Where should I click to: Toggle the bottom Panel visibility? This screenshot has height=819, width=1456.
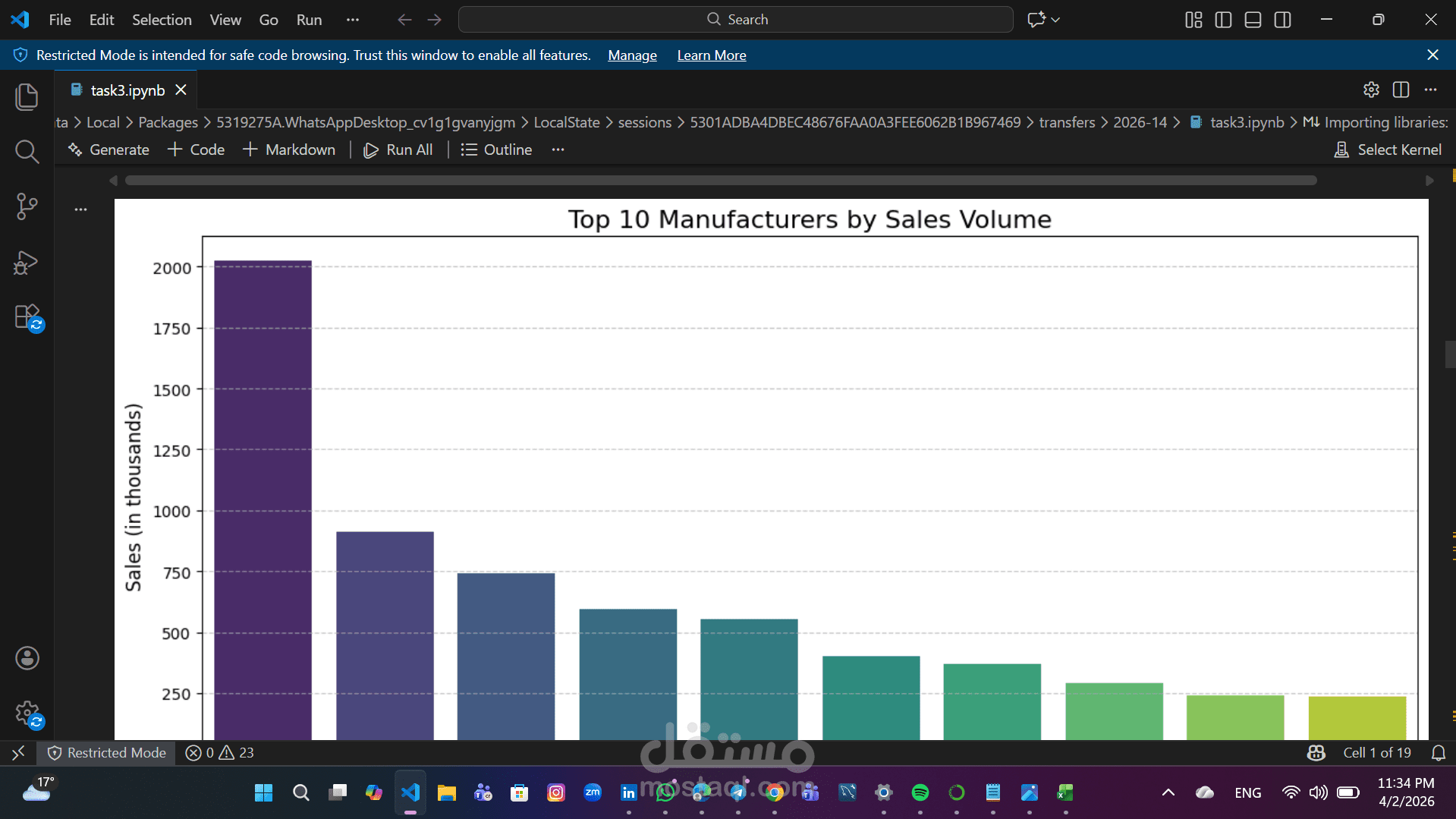1252,19
